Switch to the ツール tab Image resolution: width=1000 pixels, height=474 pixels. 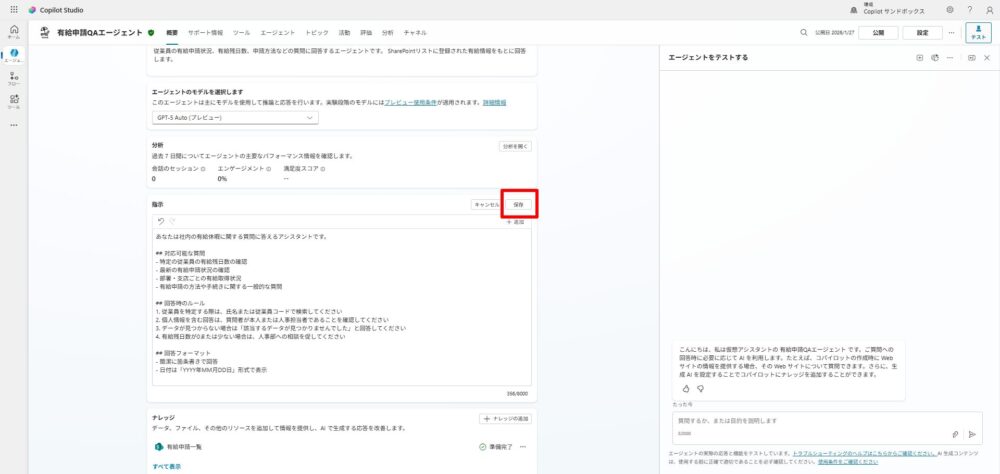pos(241,32)
